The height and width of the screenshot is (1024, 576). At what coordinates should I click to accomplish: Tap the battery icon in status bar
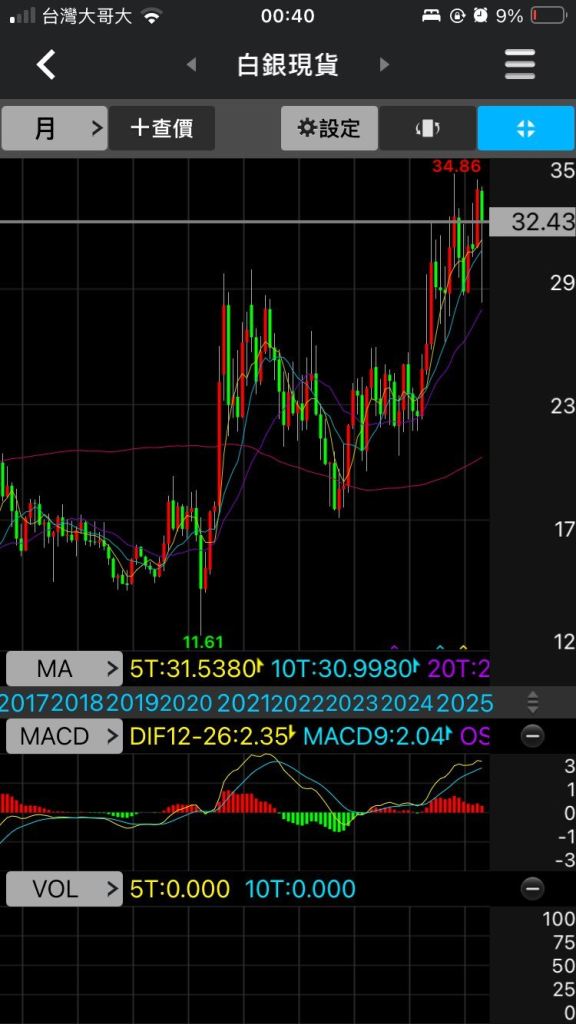tap(547, 16)
